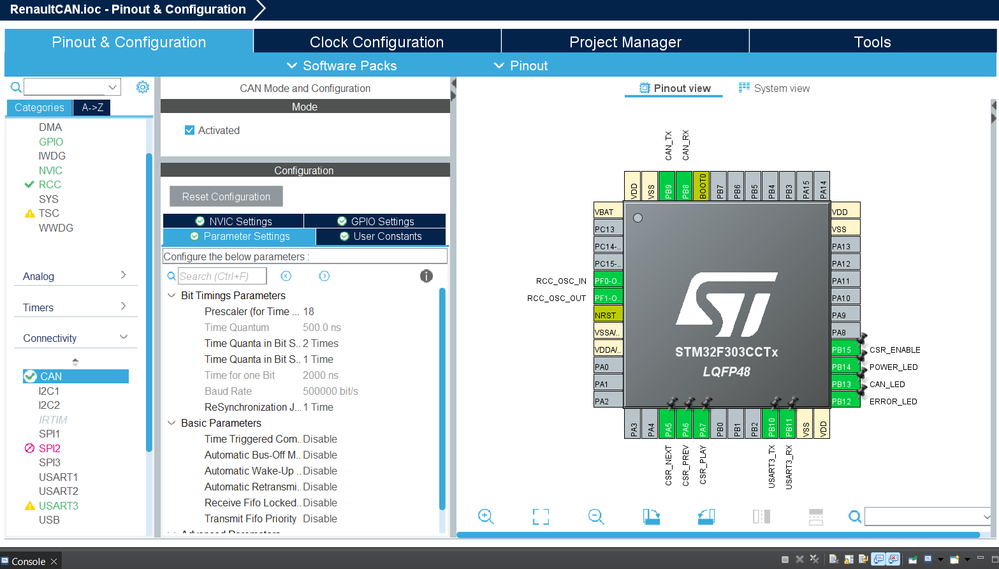Click the horizontal split view icon
This screenshot has width=999, height=569.
[x=816, y=517]
